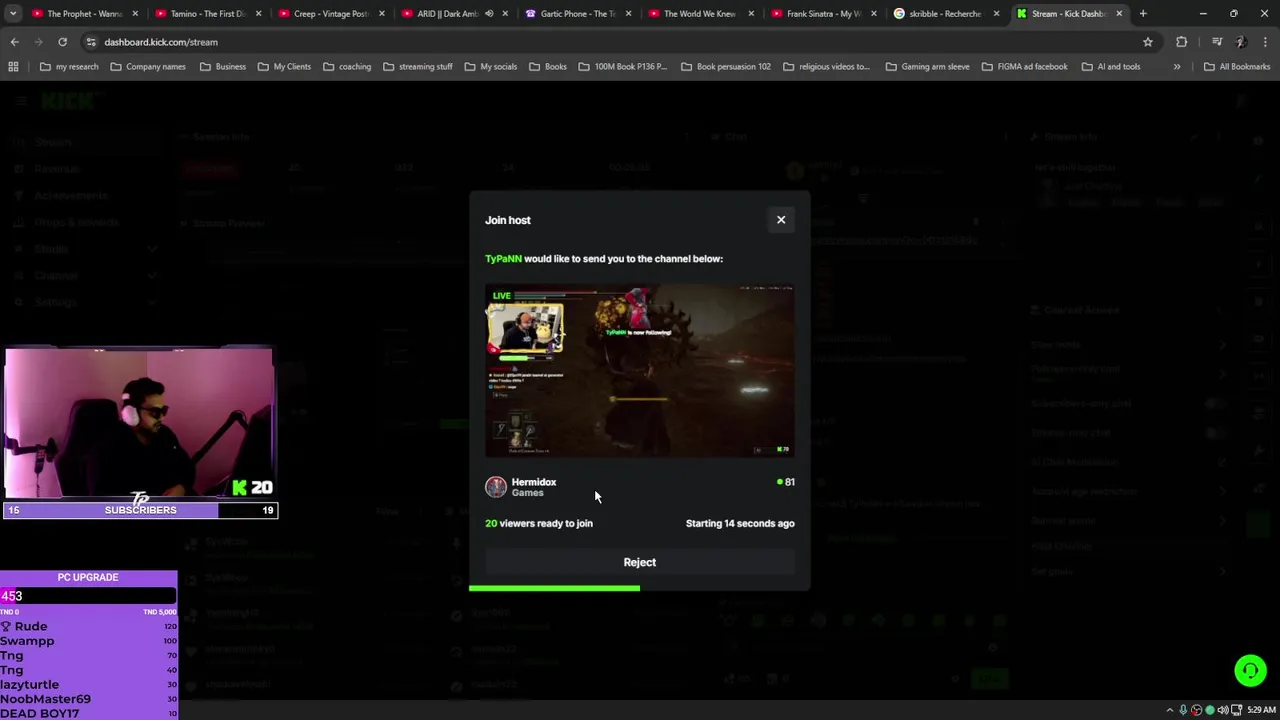This screenshot has height=720, width=1280.
Task: Open the 5:29 AM clock
Action: [1261, 710]
